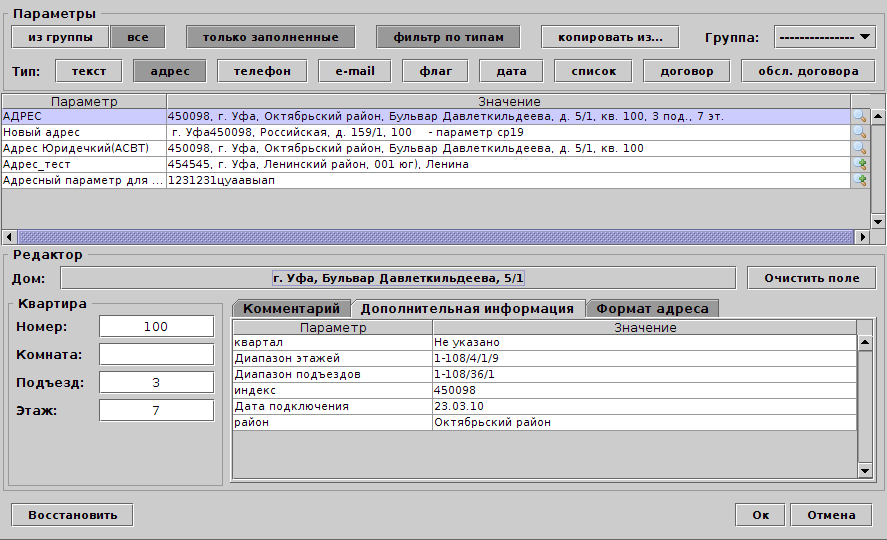Click the Подъезд input field
Screen dimensions: 887x540
pos(156,383)
